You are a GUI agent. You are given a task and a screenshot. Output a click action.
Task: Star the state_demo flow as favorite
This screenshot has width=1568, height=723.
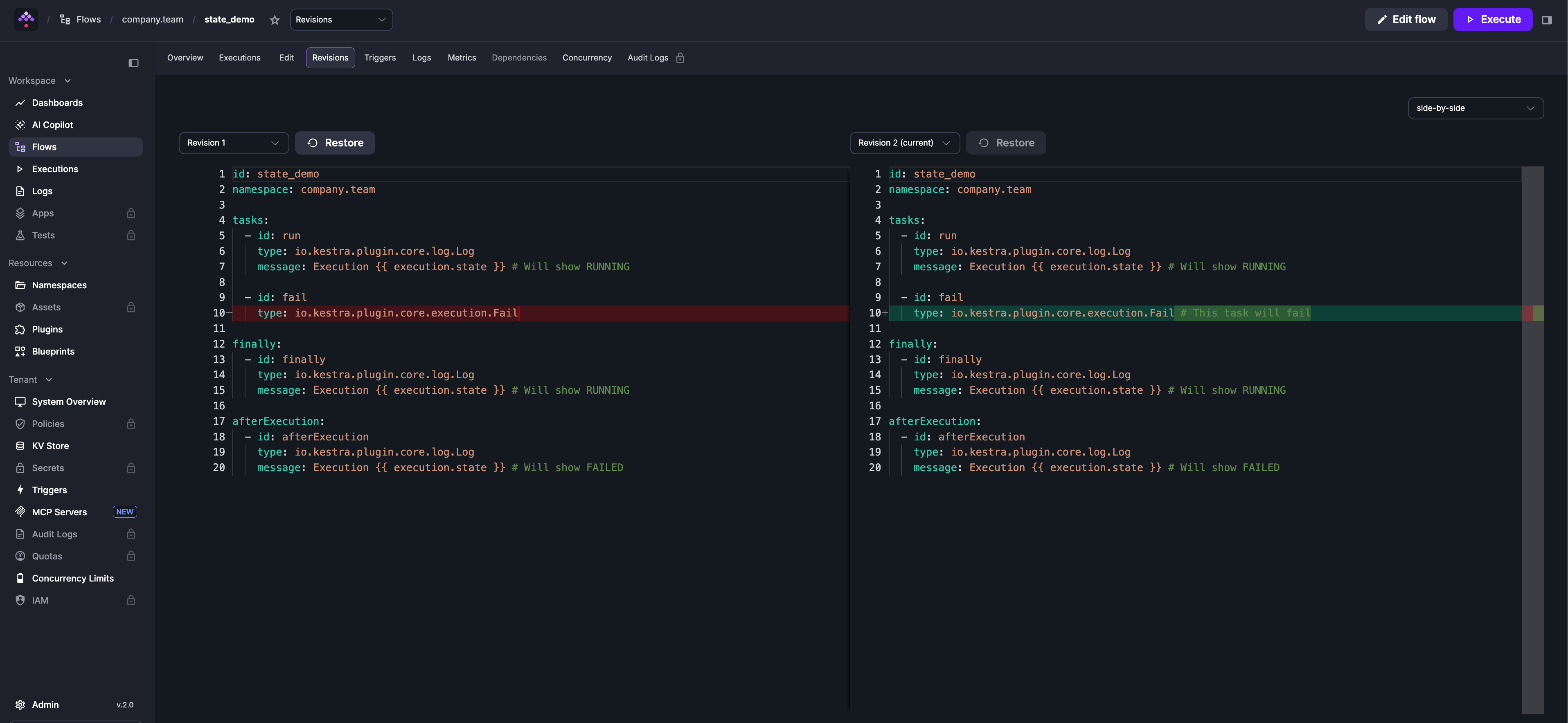click(275, 20)
